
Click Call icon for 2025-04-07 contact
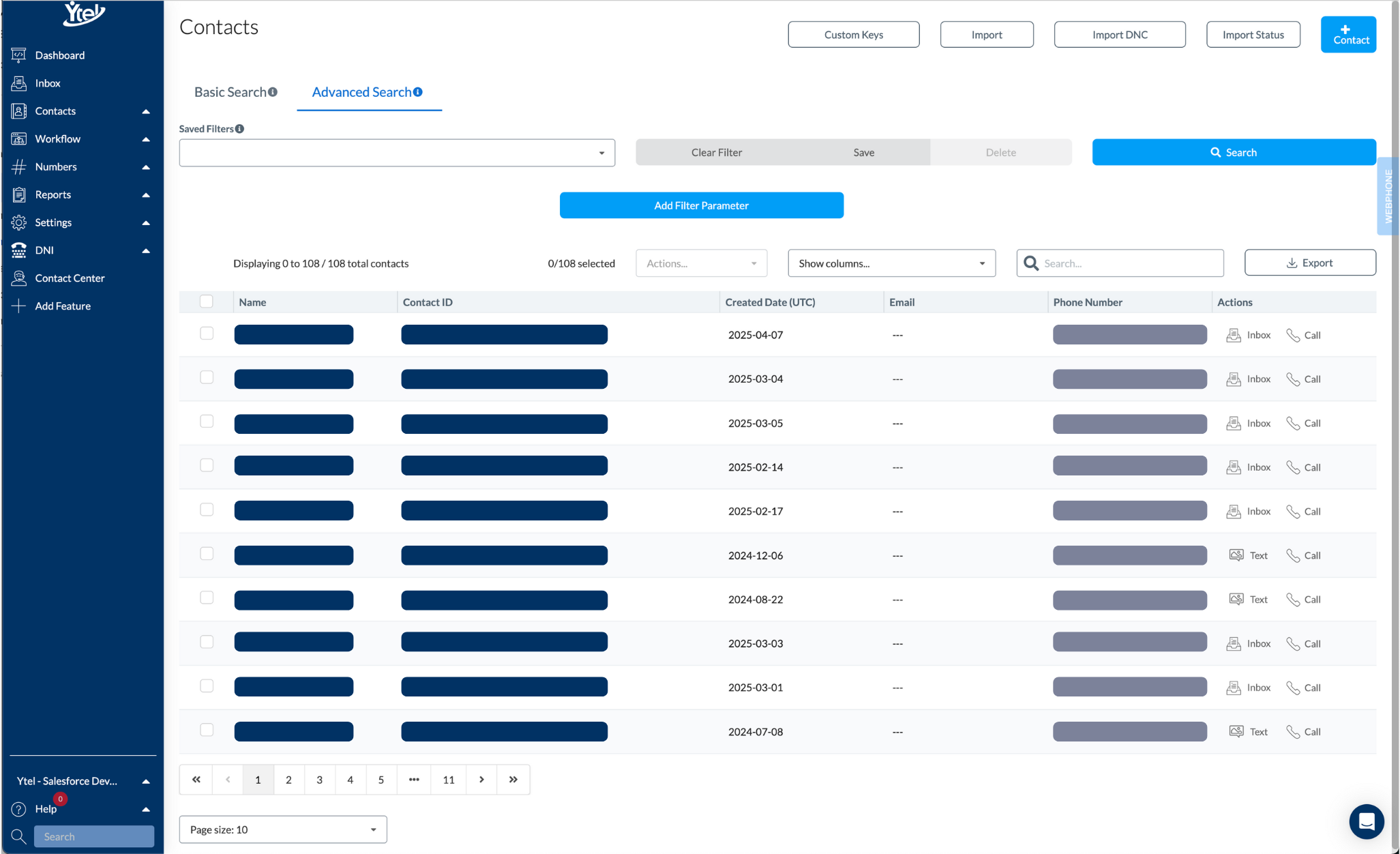1292,335
